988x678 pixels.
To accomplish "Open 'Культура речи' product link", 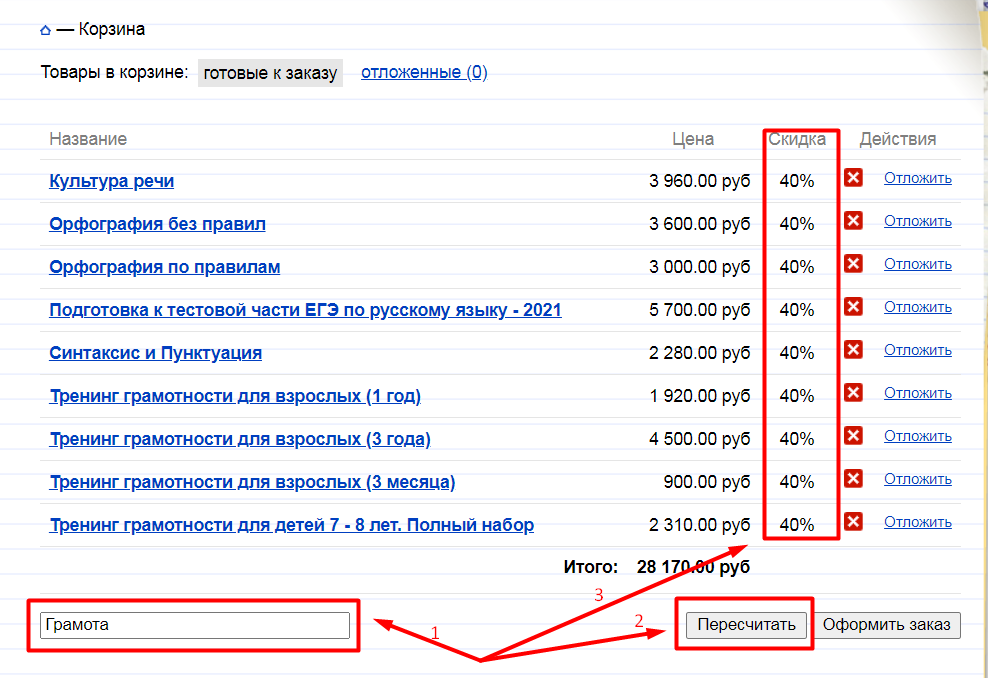I will tap(112, 181).
